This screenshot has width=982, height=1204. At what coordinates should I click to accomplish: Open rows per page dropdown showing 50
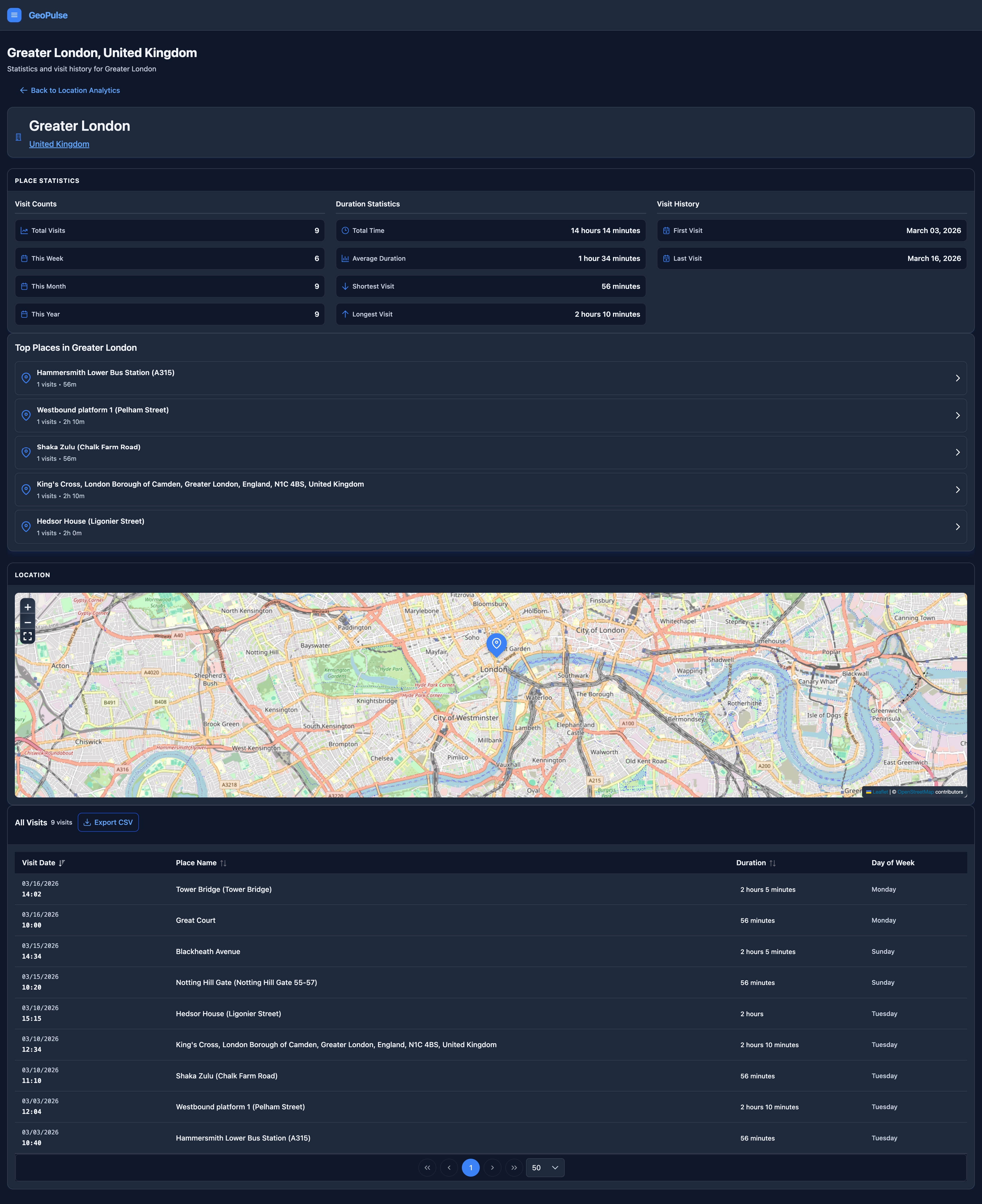[545, 1167]
